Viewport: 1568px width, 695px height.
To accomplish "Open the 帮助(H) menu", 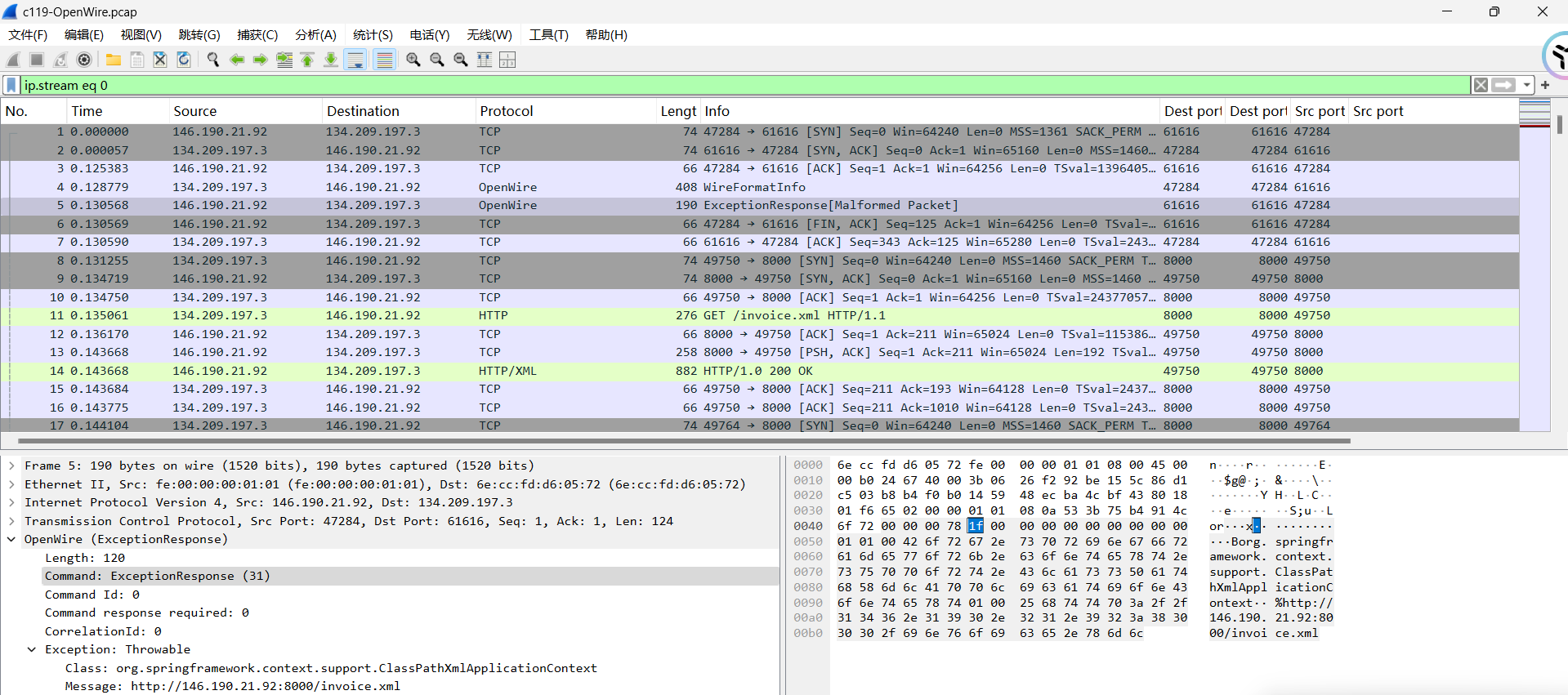I will tap(606, 35).
